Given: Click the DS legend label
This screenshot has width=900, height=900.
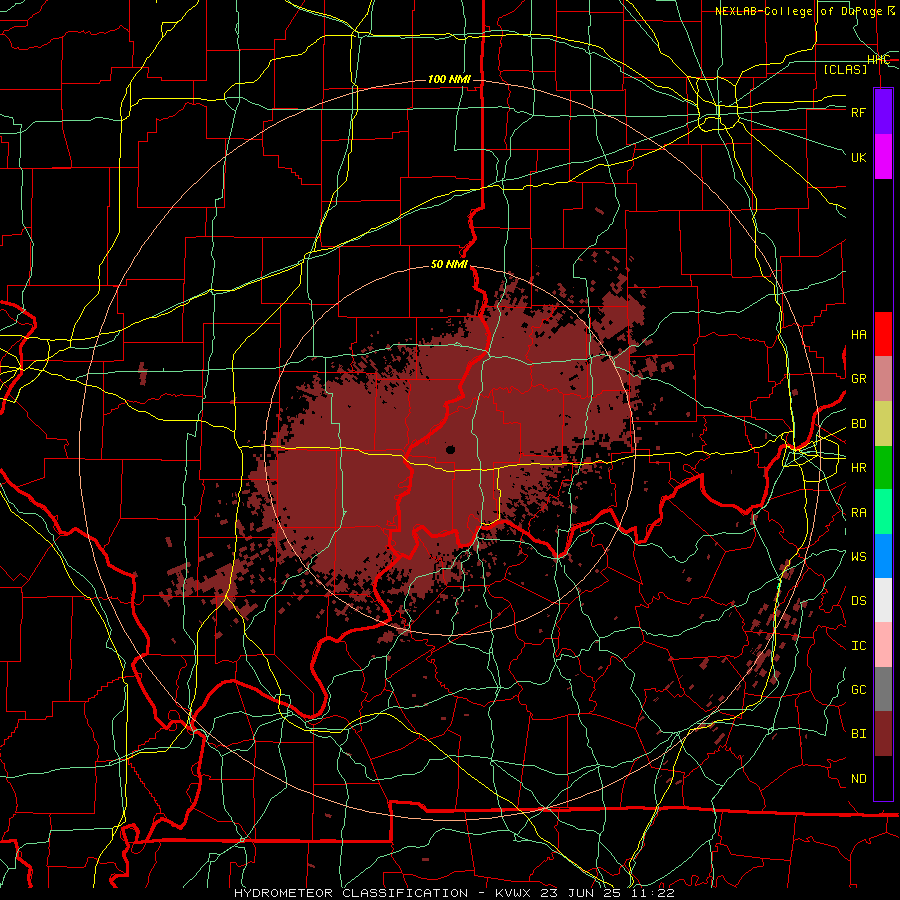Looking at the screenshot, I should [858, 601].
